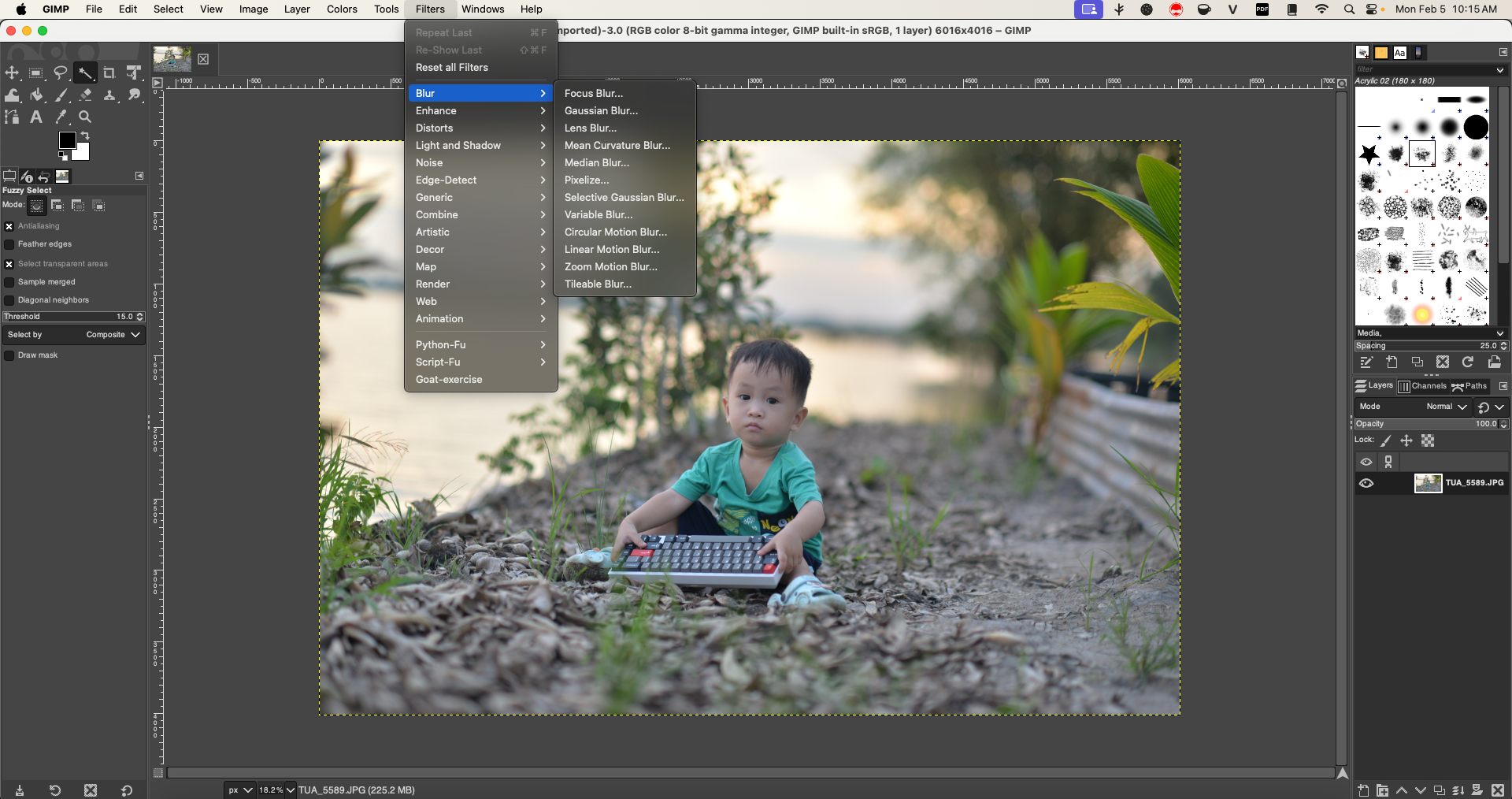
Task: Enable the Feather edges option
Action: point(9,244)
